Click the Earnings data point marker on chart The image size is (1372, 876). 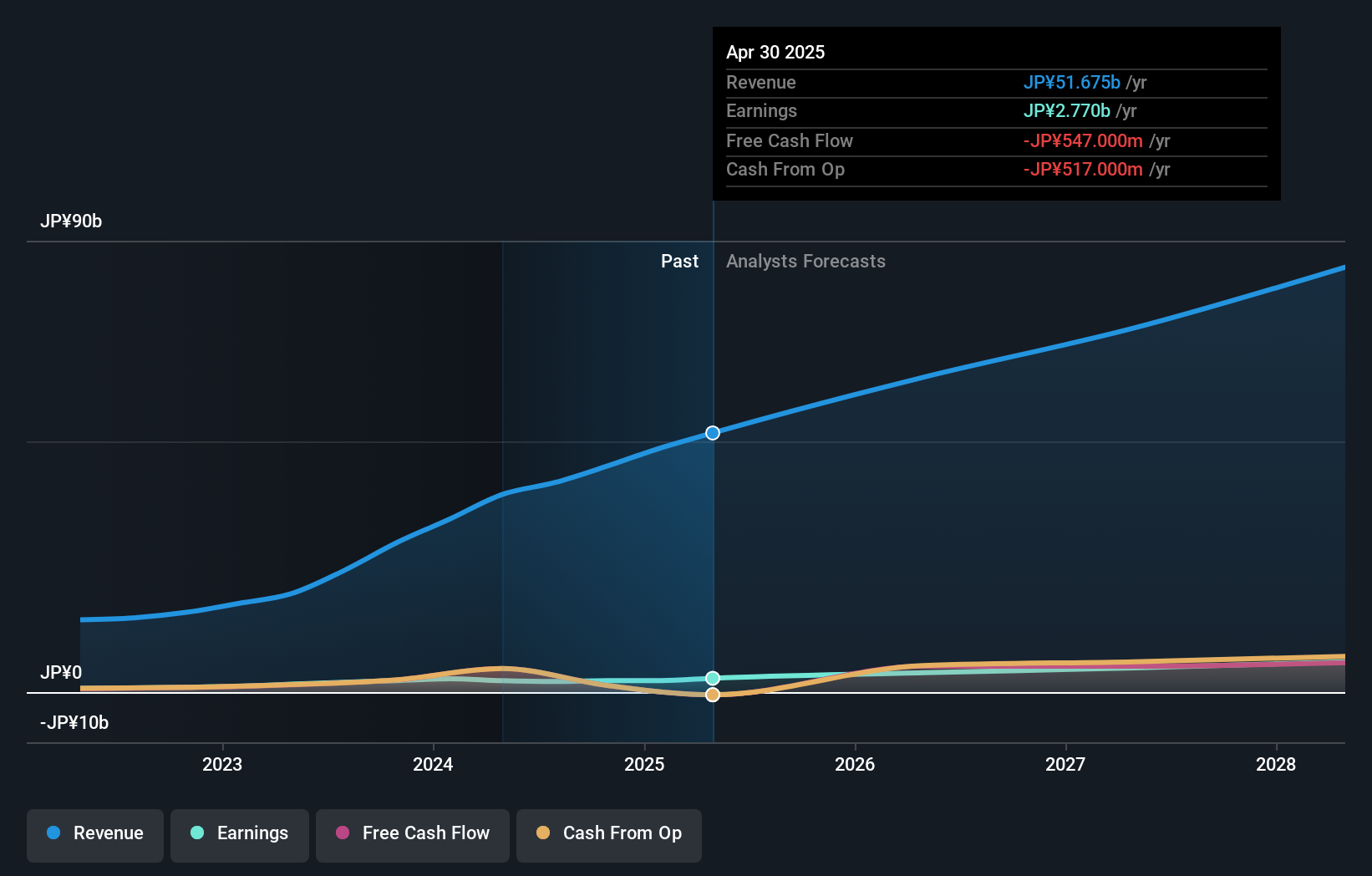click(713, 678)
